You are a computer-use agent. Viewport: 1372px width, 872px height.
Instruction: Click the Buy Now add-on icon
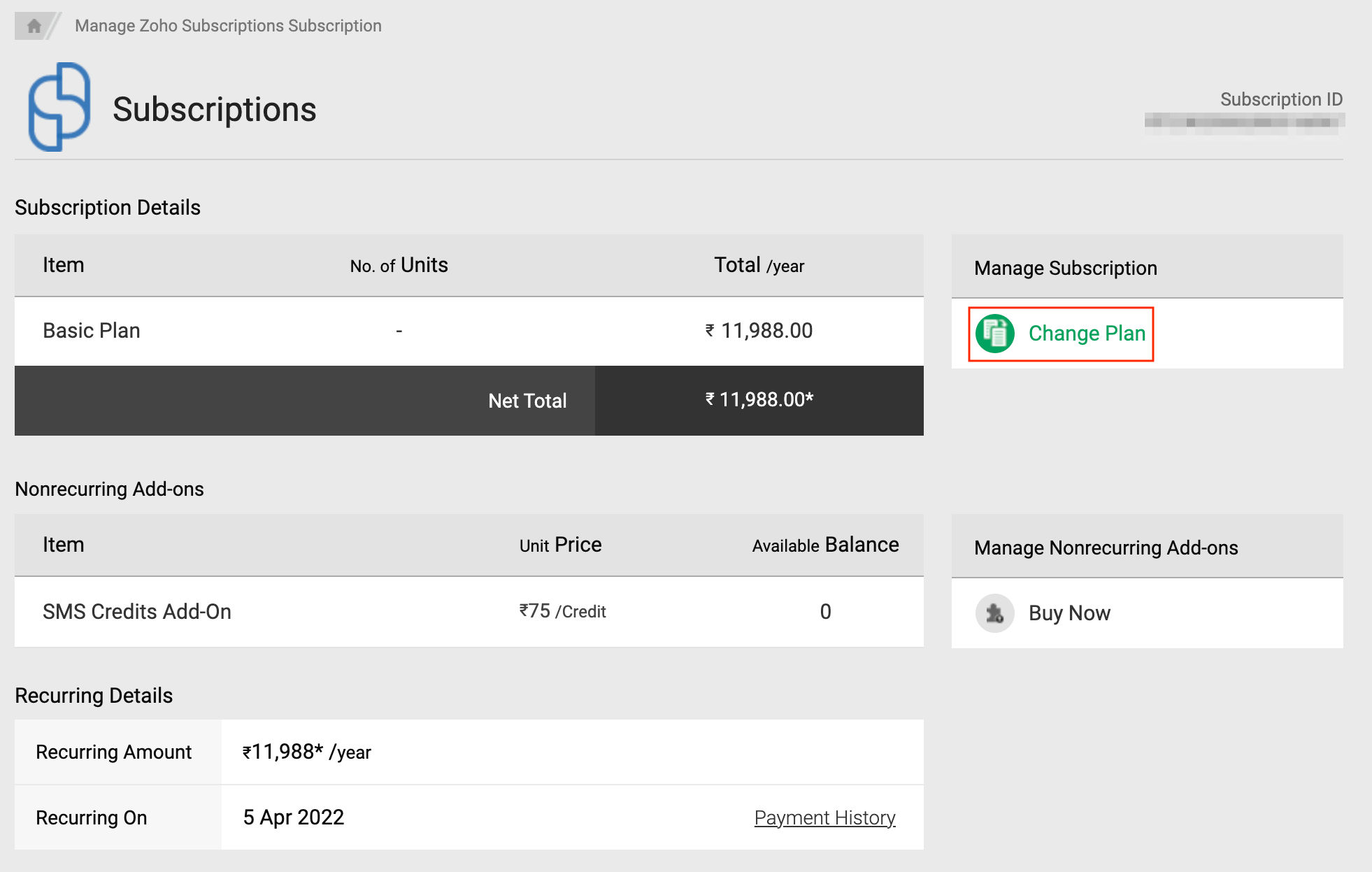(x=994, y=613)
